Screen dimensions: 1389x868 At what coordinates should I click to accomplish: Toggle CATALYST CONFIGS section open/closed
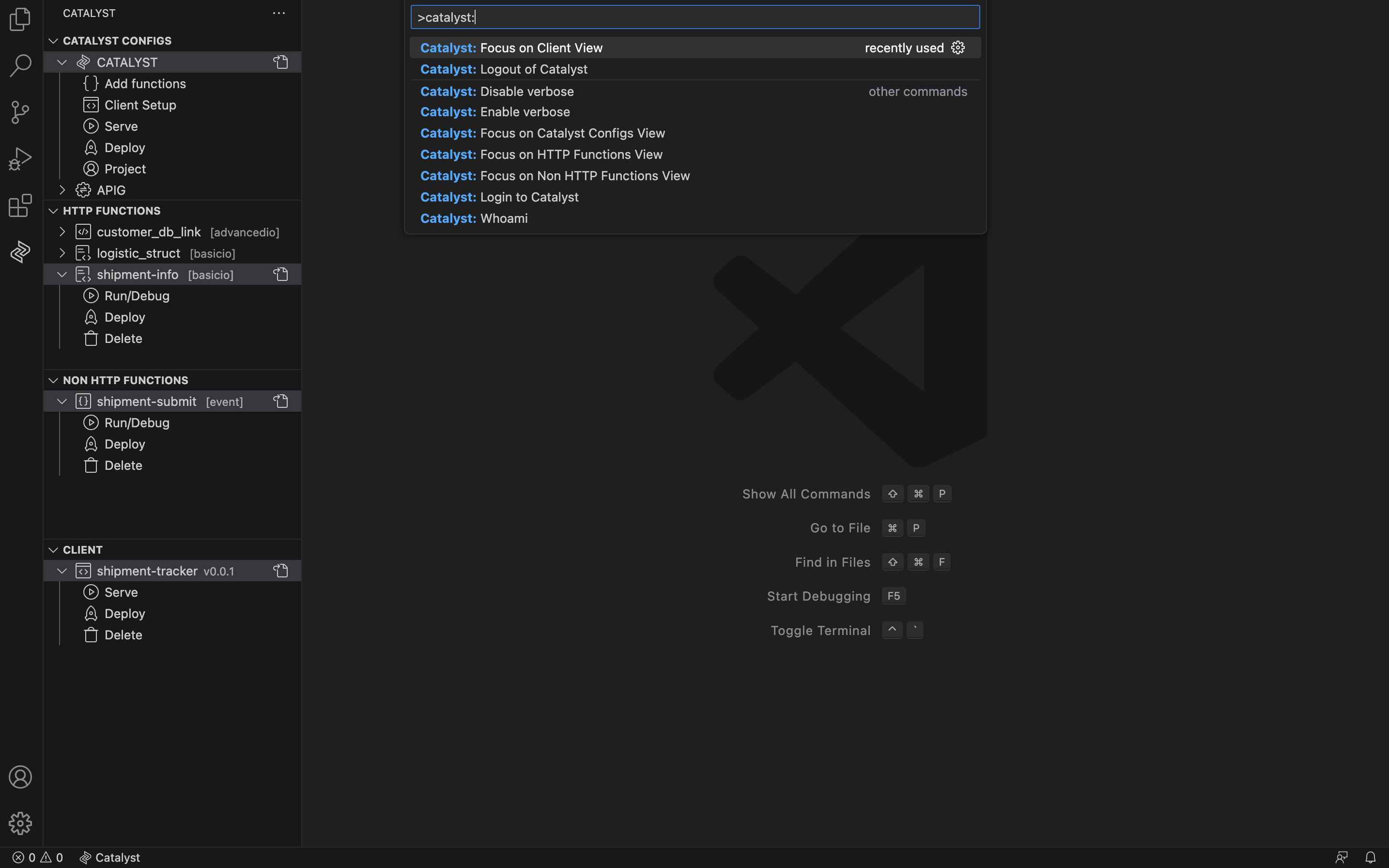click(x=52, y=40)
